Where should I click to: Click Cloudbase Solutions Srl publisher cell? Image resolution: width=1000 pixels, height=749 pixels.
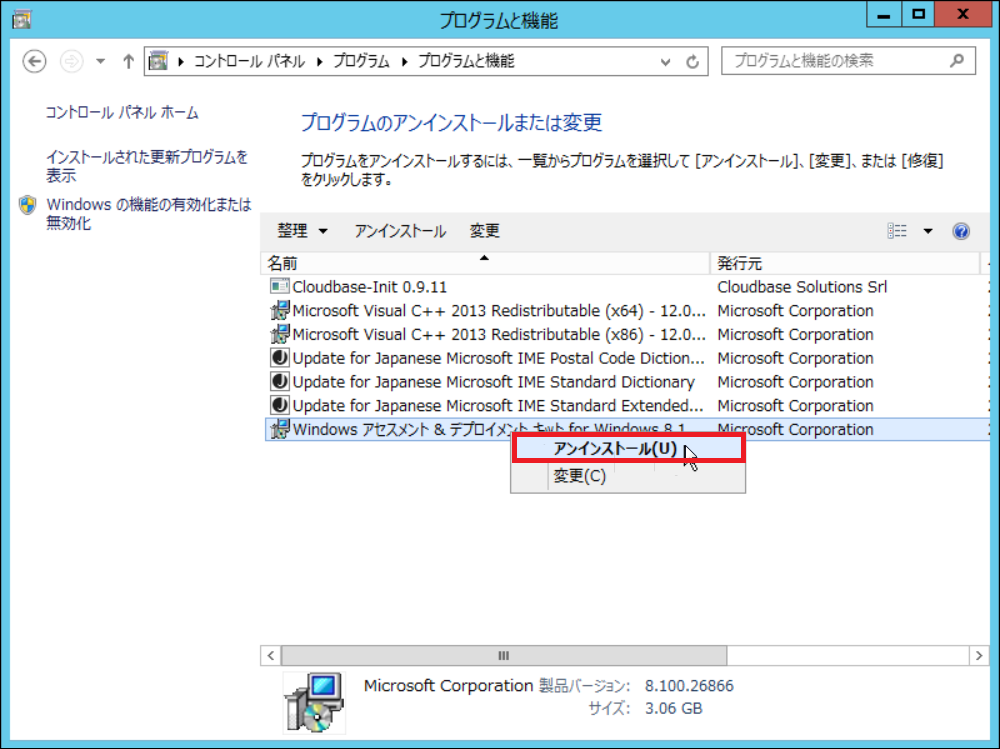[802, 287]
